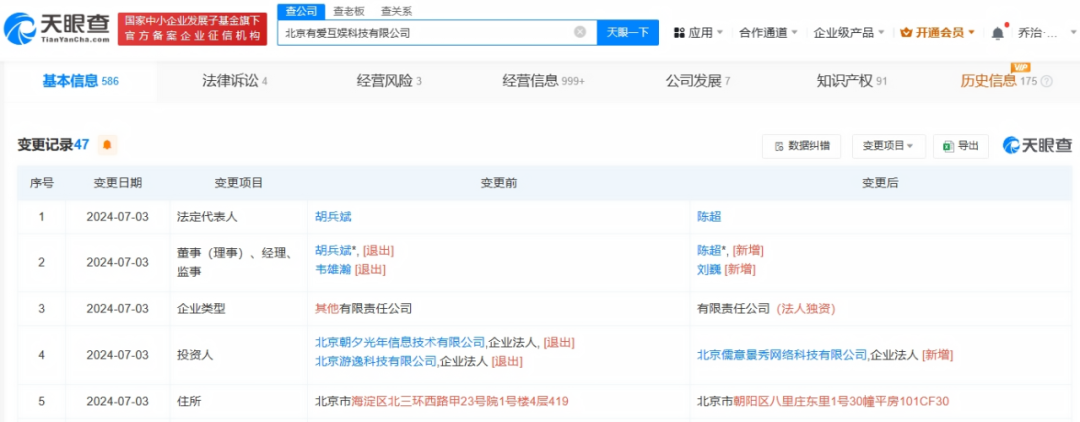Click 开通会员 membership button
The image size is (1080, 422).
pyautogui.click(x=937, y=32)
